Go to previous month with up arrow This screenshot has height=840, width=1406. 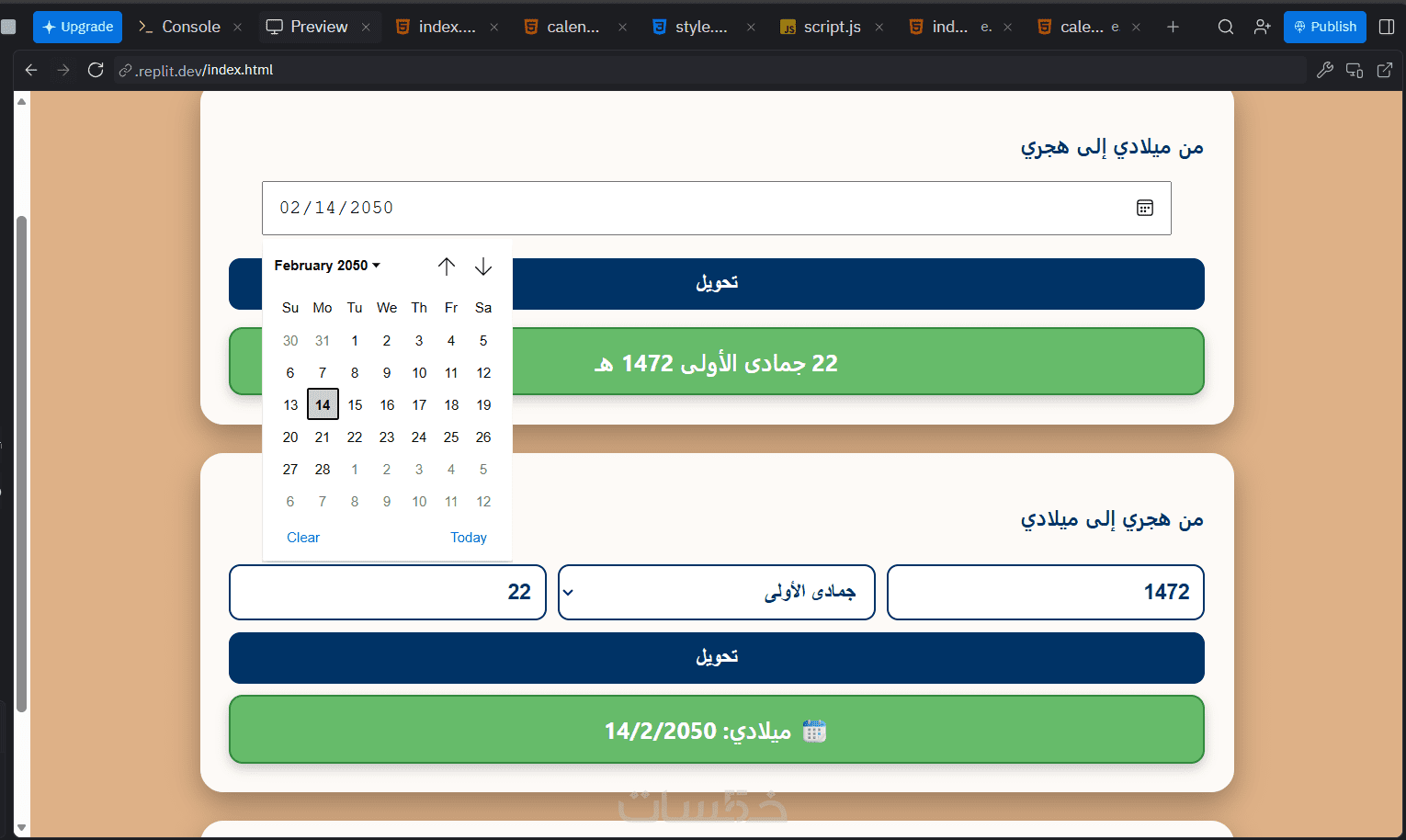pos(447,267)
